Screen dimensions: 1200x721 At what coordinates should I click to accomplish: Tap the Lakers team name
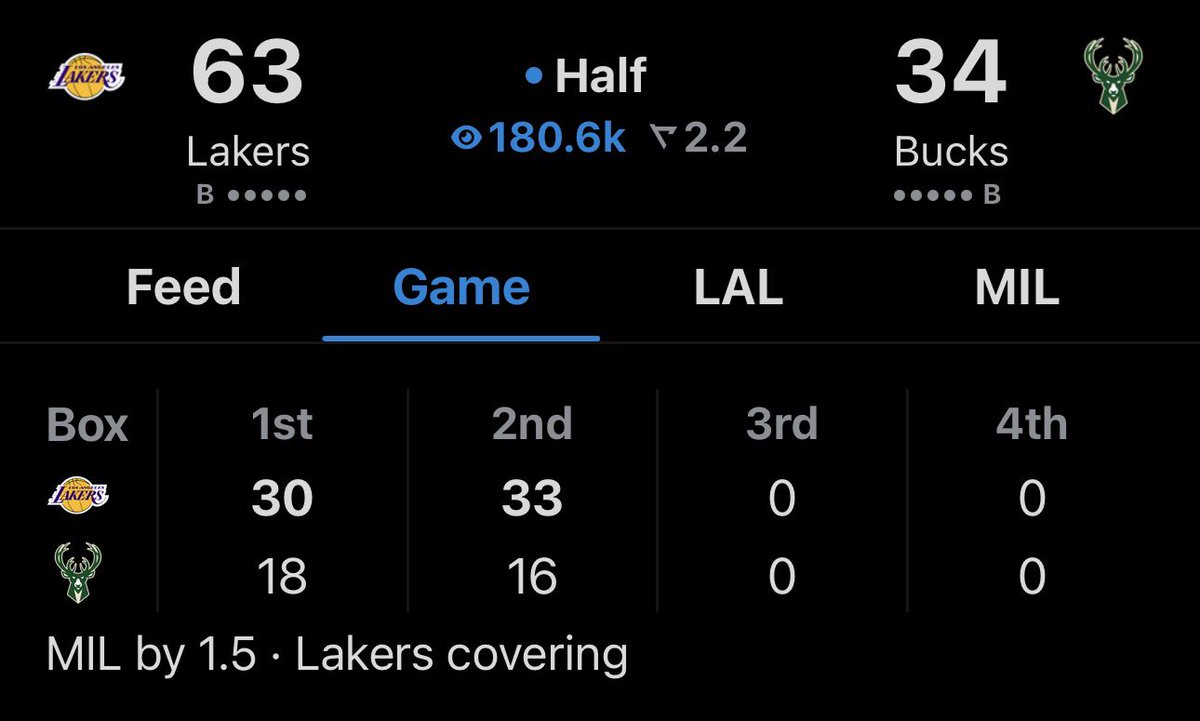point(248,152)
